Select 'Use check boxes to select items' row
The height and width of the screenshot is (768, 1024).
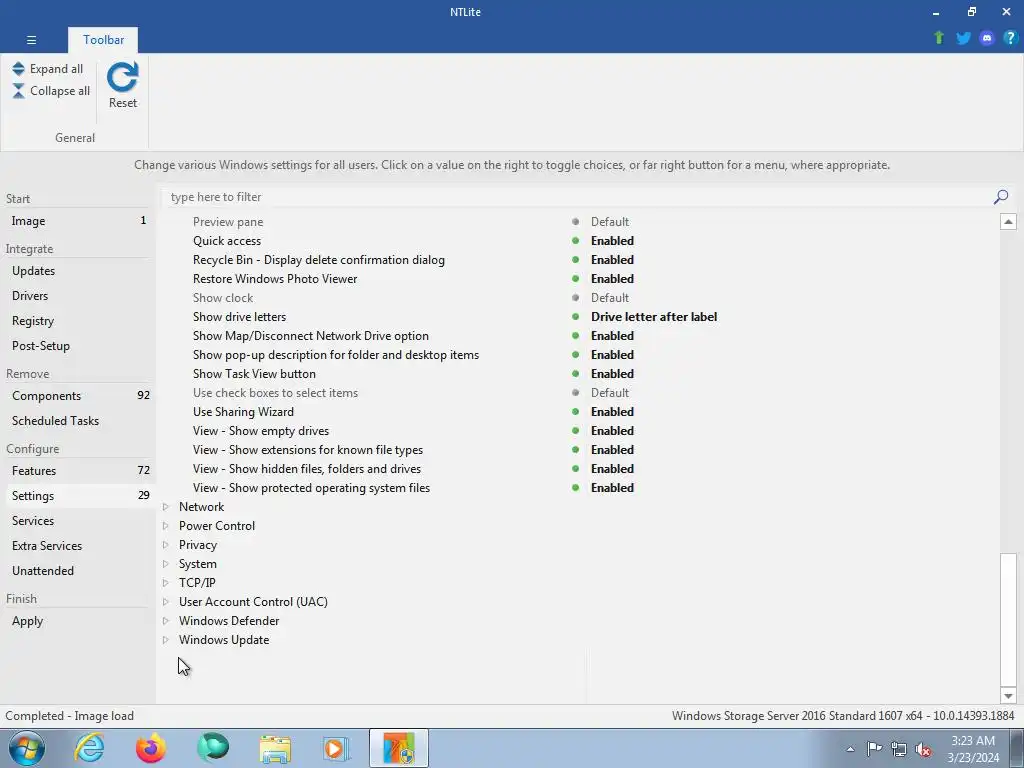[x=580, y=393]
